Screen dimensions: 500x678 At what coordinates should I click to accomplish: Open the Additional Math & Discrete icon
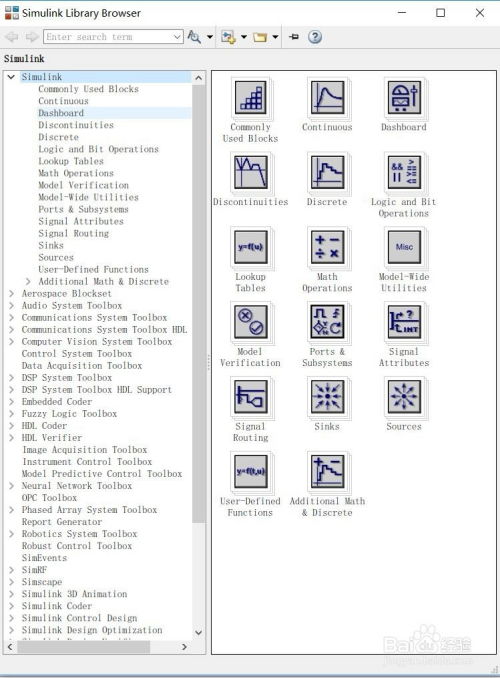tap(327, 472)
